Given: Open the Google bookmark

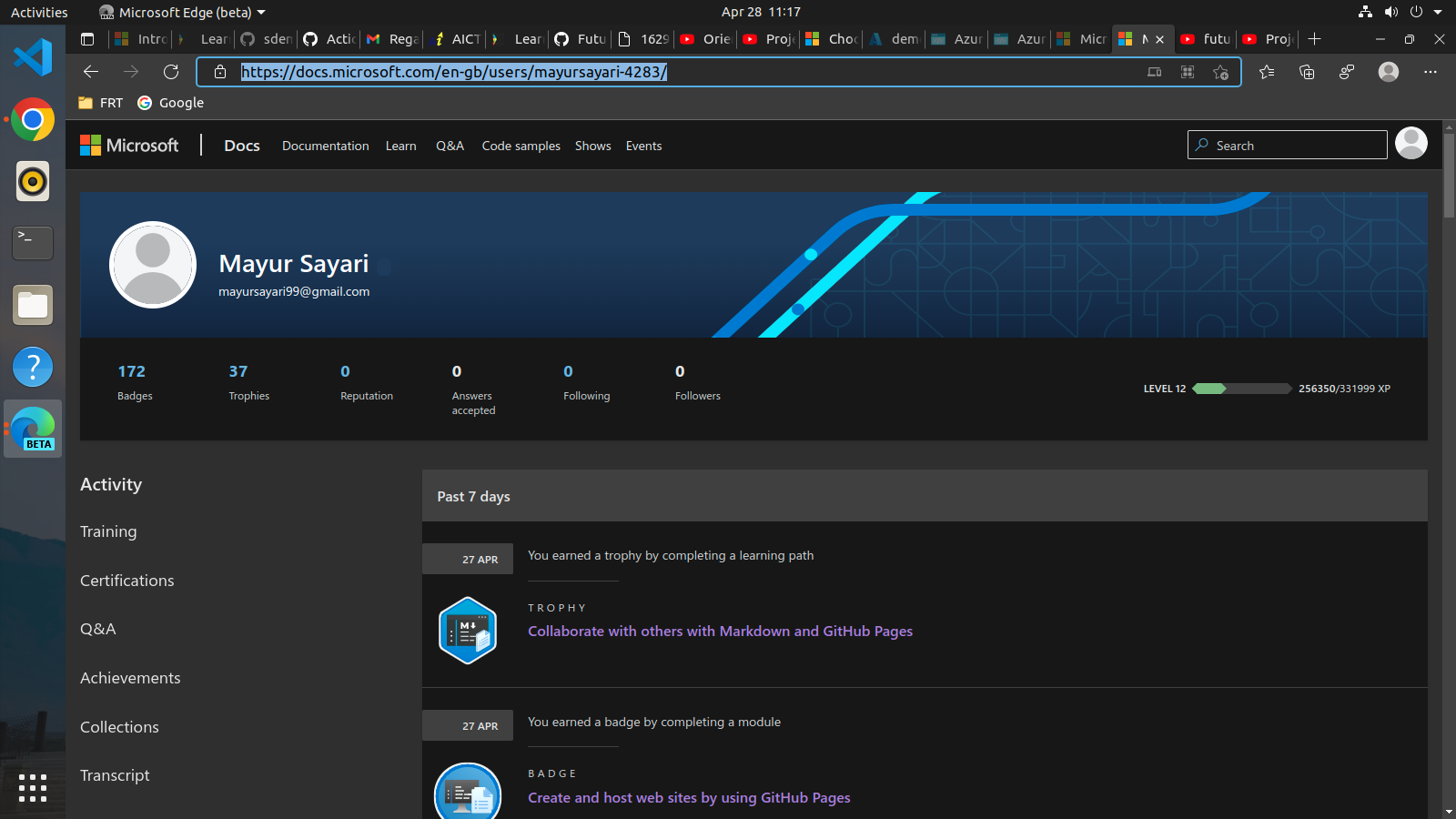Looking at the screenshot, I should (x=170, y=103).
